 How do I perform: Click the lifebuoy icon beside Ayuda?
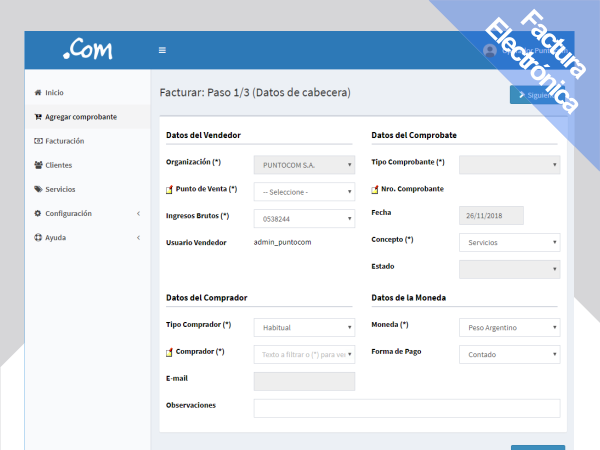38,237
